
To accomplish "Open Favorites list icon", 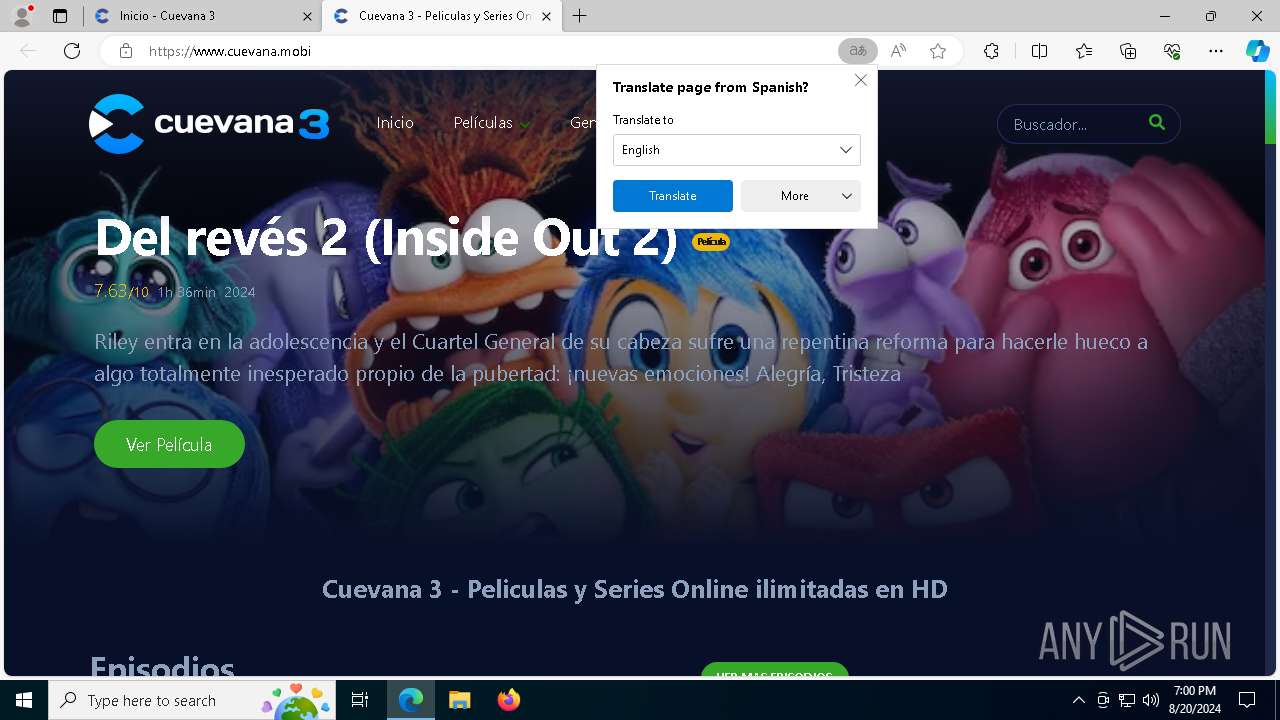I will tap(1084, 51).
